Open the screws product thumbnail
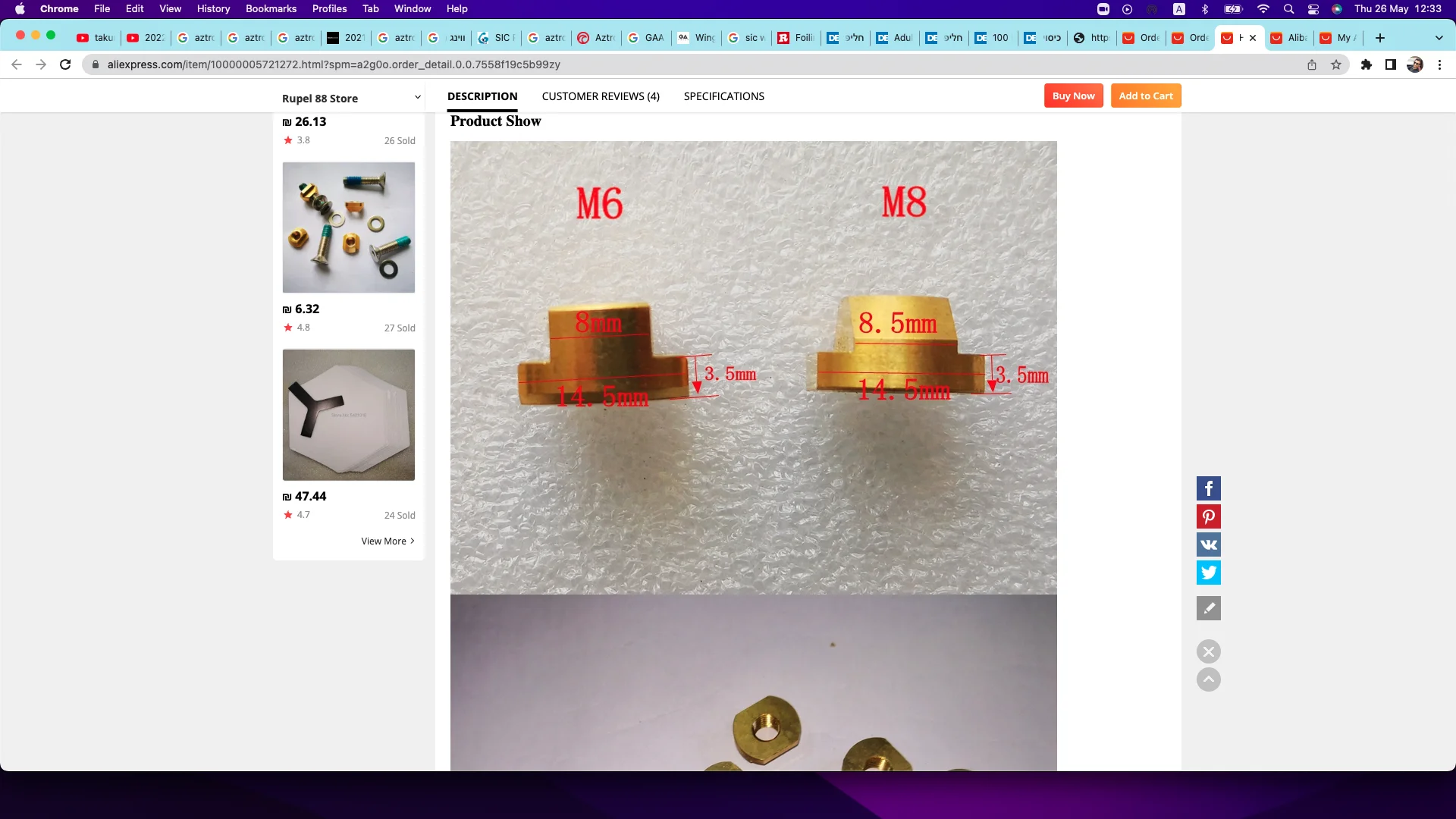Viewport: 1456px width, 819px height. coord(348,227)
